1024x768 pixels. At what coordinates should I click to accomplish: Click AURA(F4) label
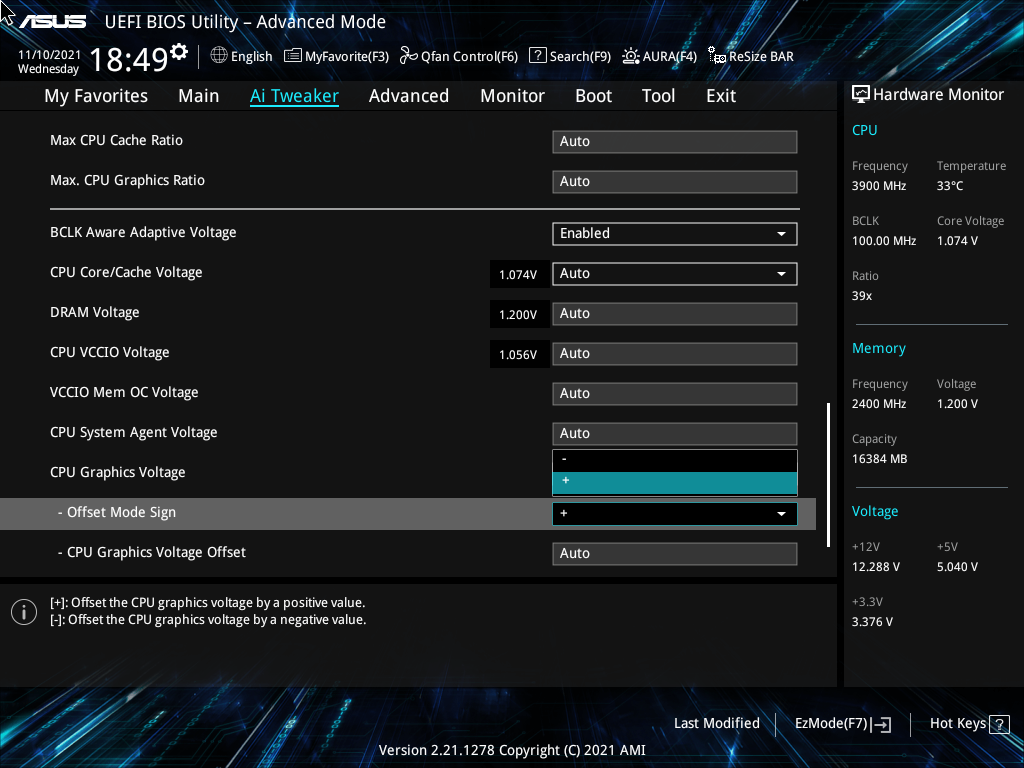[x=669, y=57]
